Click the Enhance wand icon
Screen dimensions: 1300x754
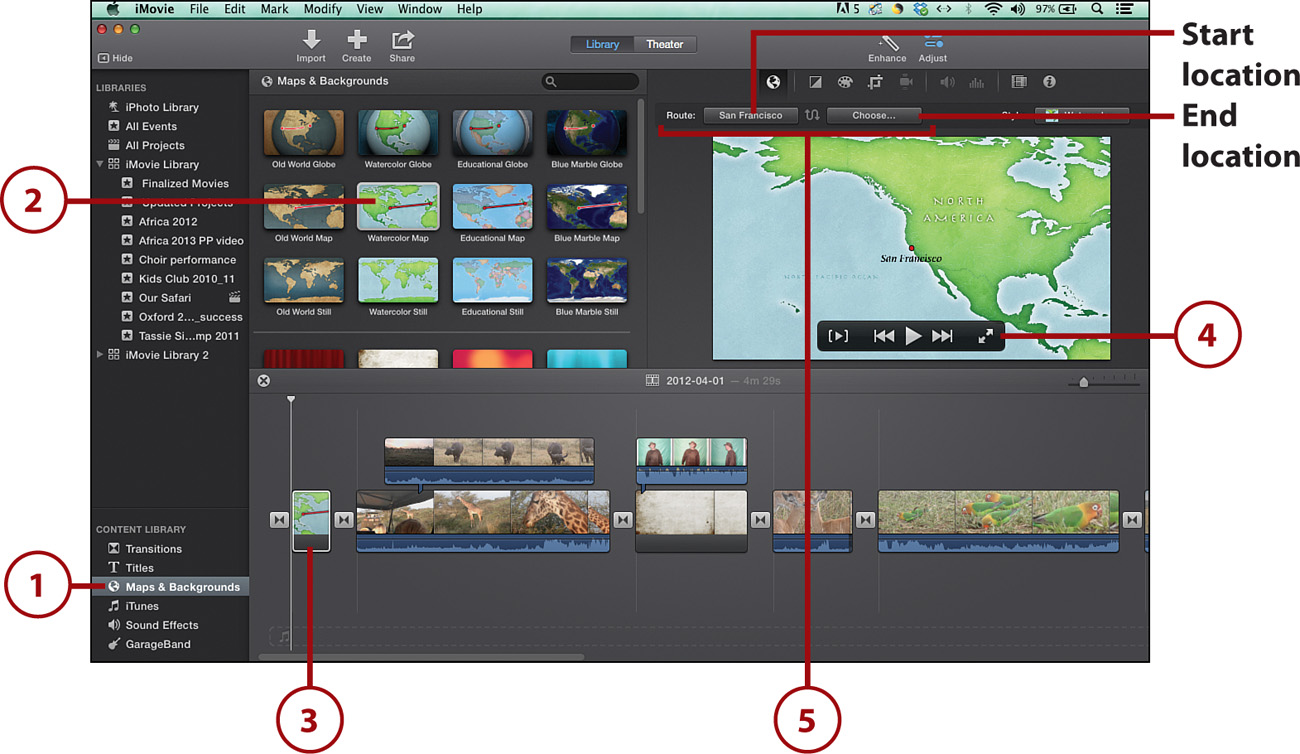point(887,43)
